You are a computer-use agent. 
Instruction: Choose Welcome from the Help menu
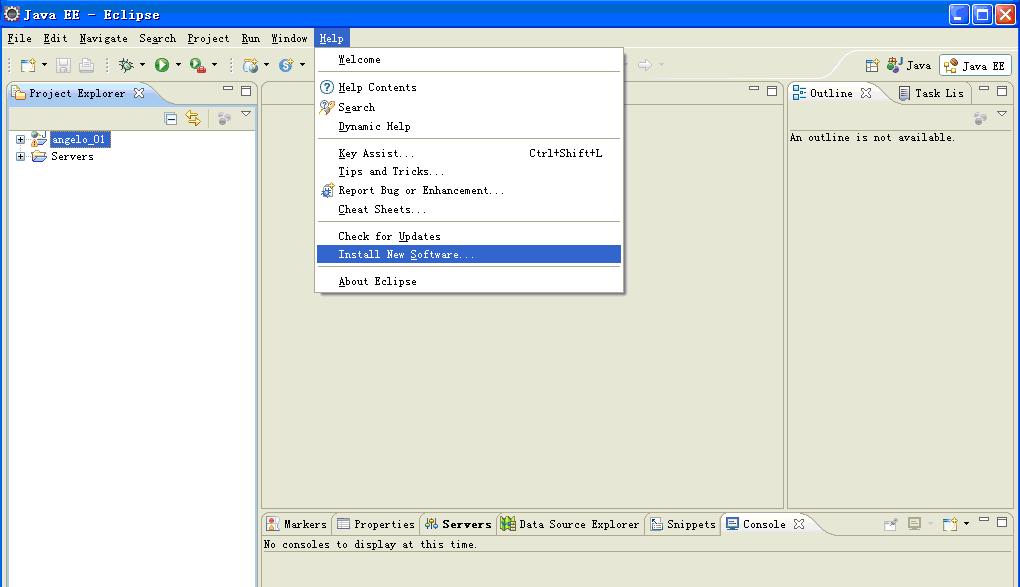[469, 59]
